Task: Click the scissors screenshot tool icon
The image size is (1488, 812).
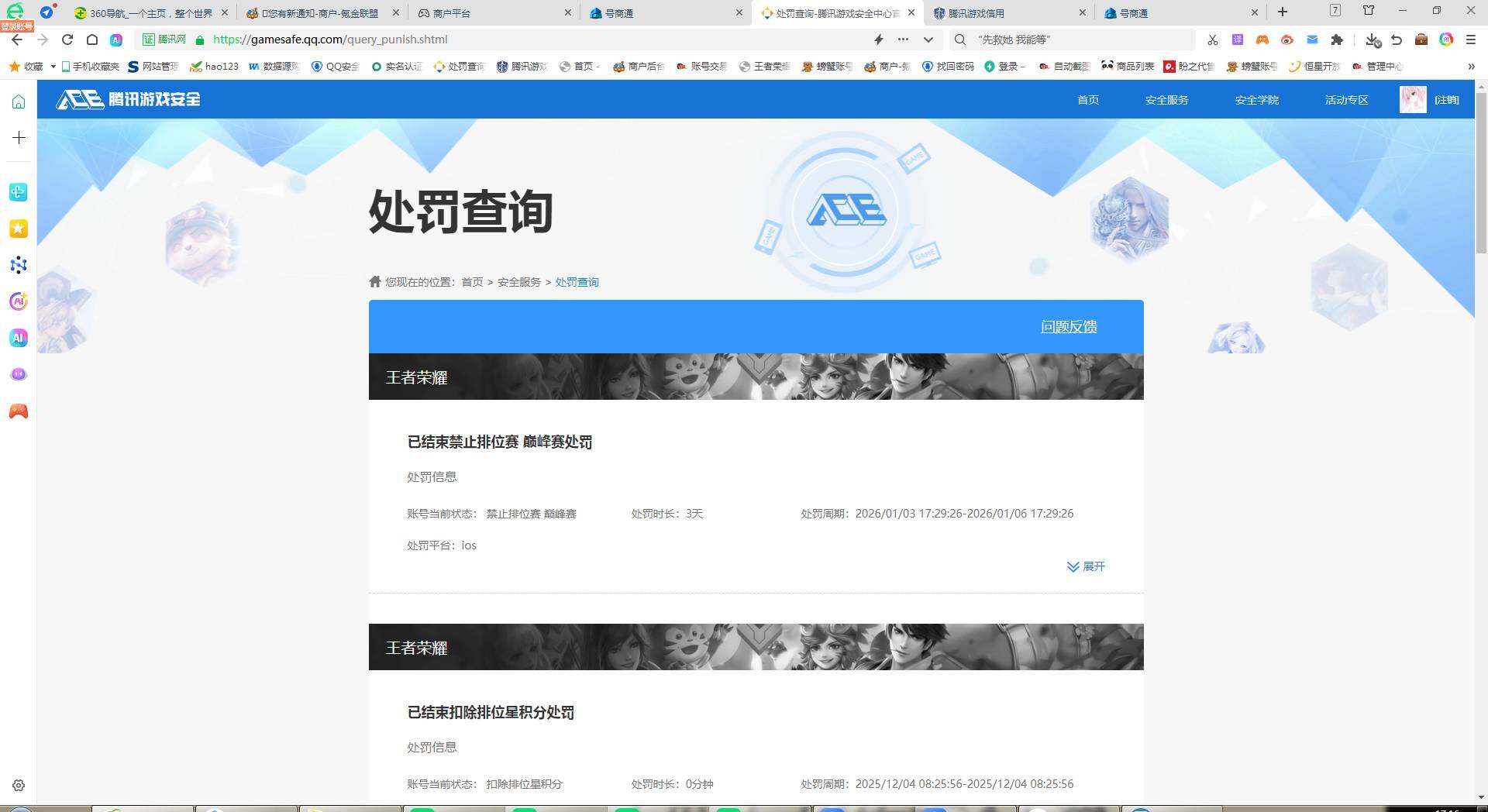Action: click(x=1213, y=40)
